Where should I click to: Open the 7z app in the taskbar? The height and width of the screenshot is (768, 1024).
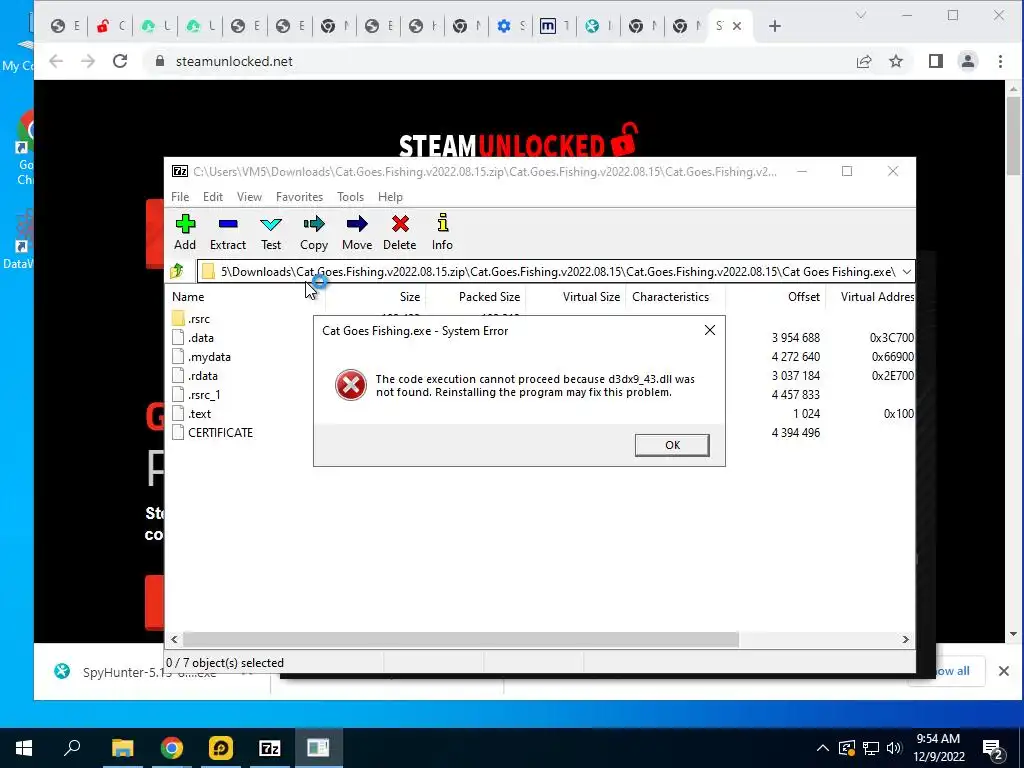(x=270, y=748)
